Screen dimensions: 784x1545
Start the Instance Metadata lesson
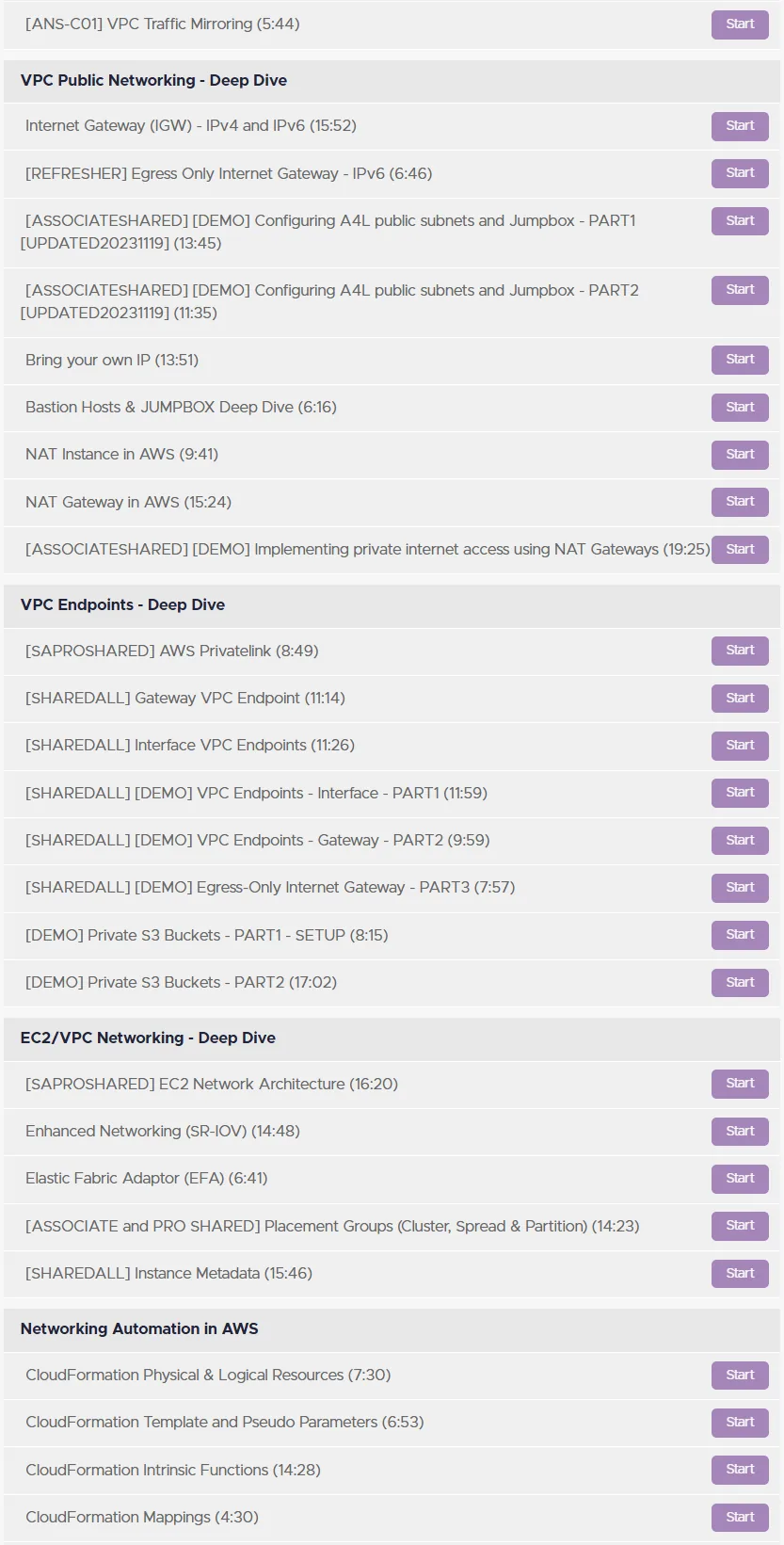740,1274
